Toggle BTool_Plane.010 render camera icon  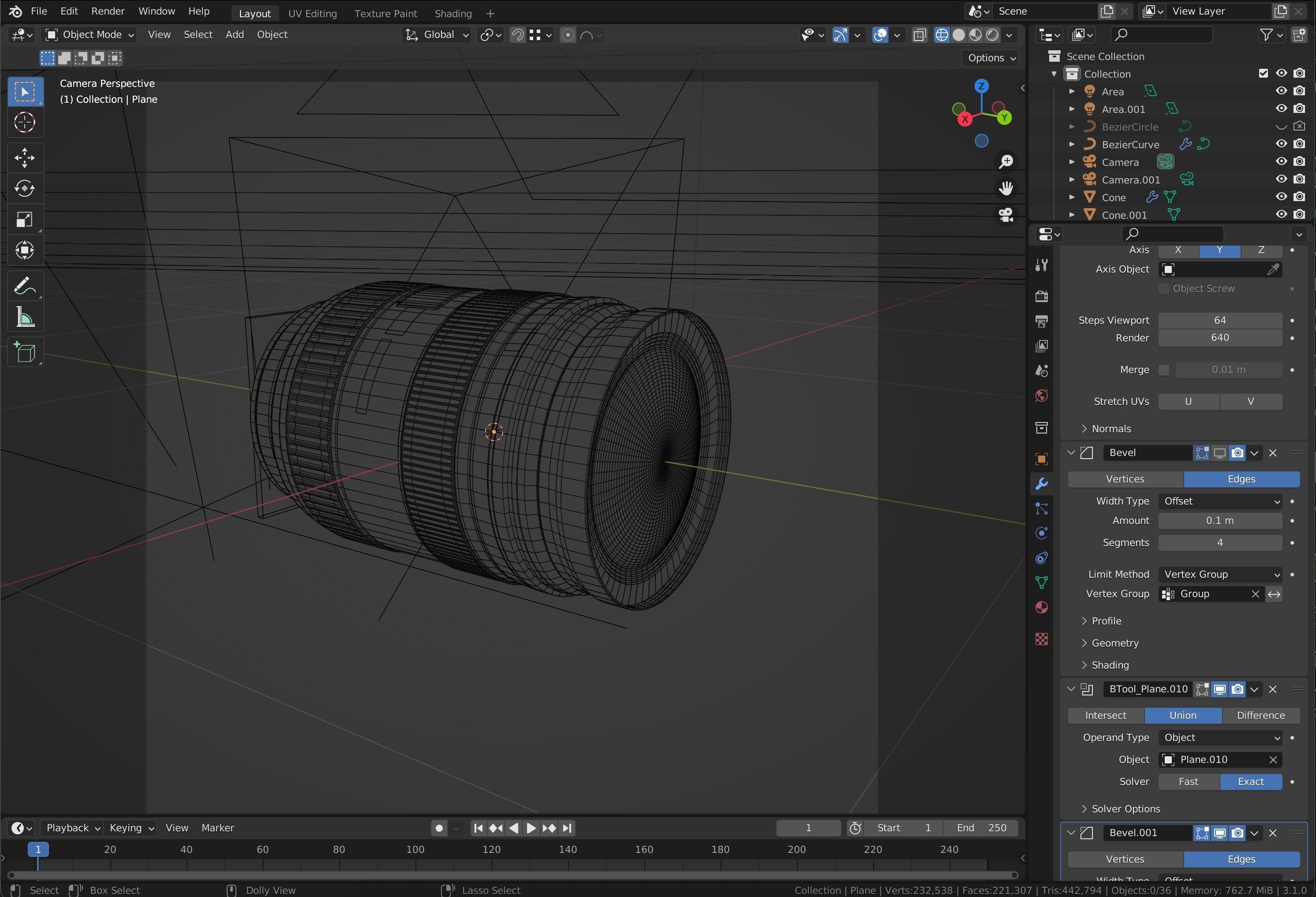point(1238,689)
